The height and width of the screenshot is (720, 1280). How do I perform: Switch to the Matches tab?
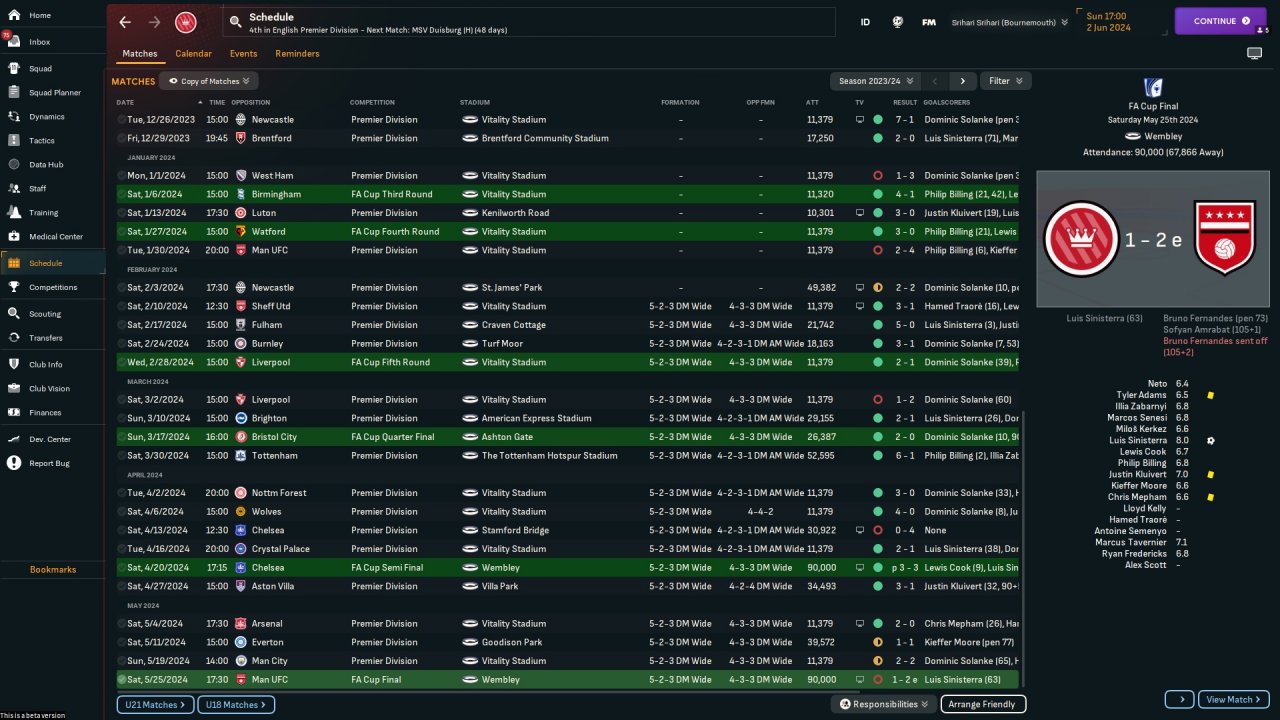point(140,54)
